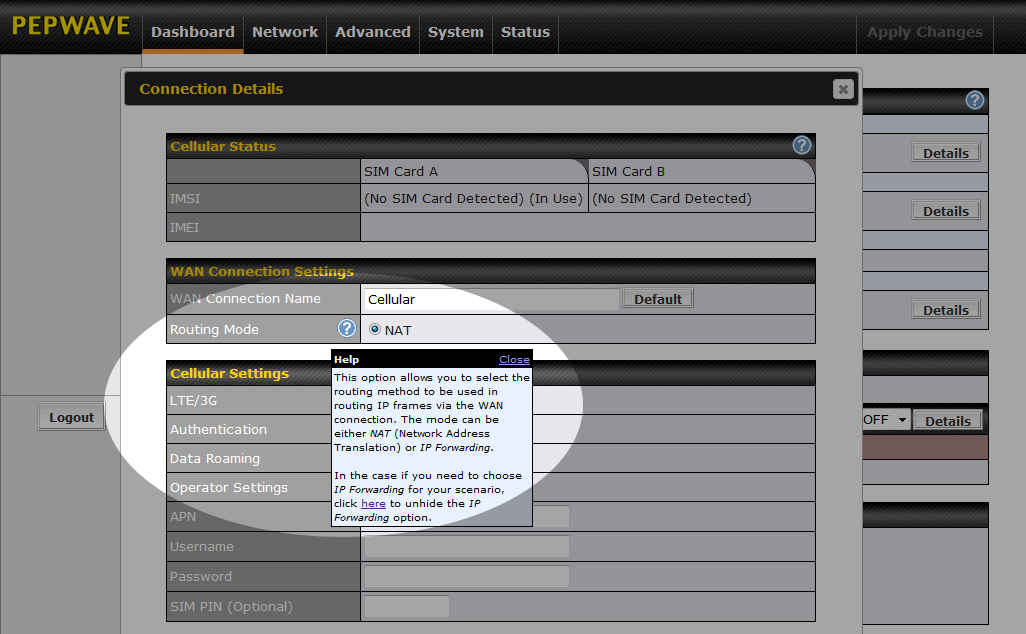Click the Details button beside the OFF dropdown
This screenshot has height=634, width=1026.
(x=947, y=420)
